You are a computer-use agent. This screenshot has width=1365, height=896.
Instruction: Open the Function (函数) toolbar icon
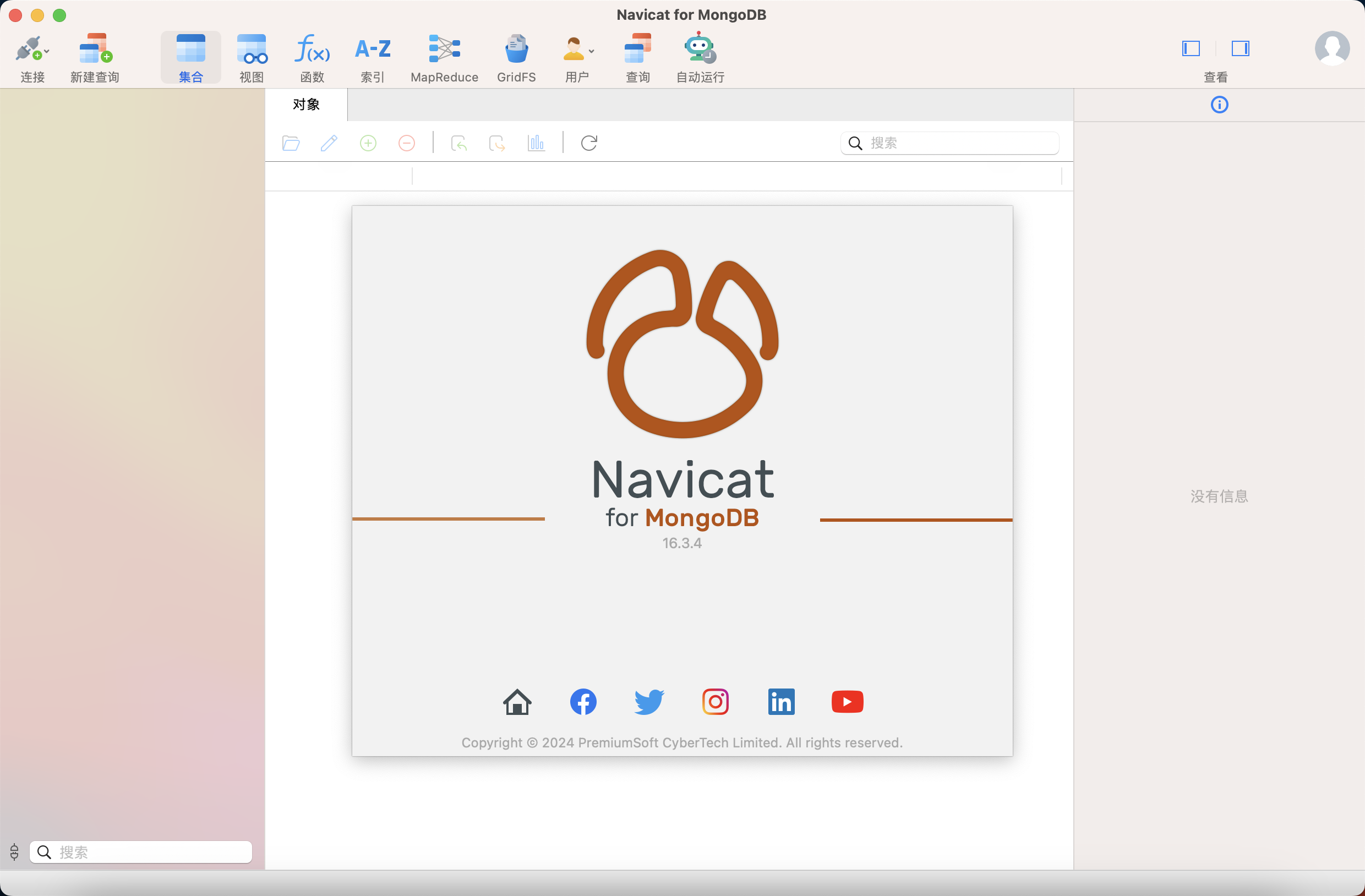tap(312, 49)
